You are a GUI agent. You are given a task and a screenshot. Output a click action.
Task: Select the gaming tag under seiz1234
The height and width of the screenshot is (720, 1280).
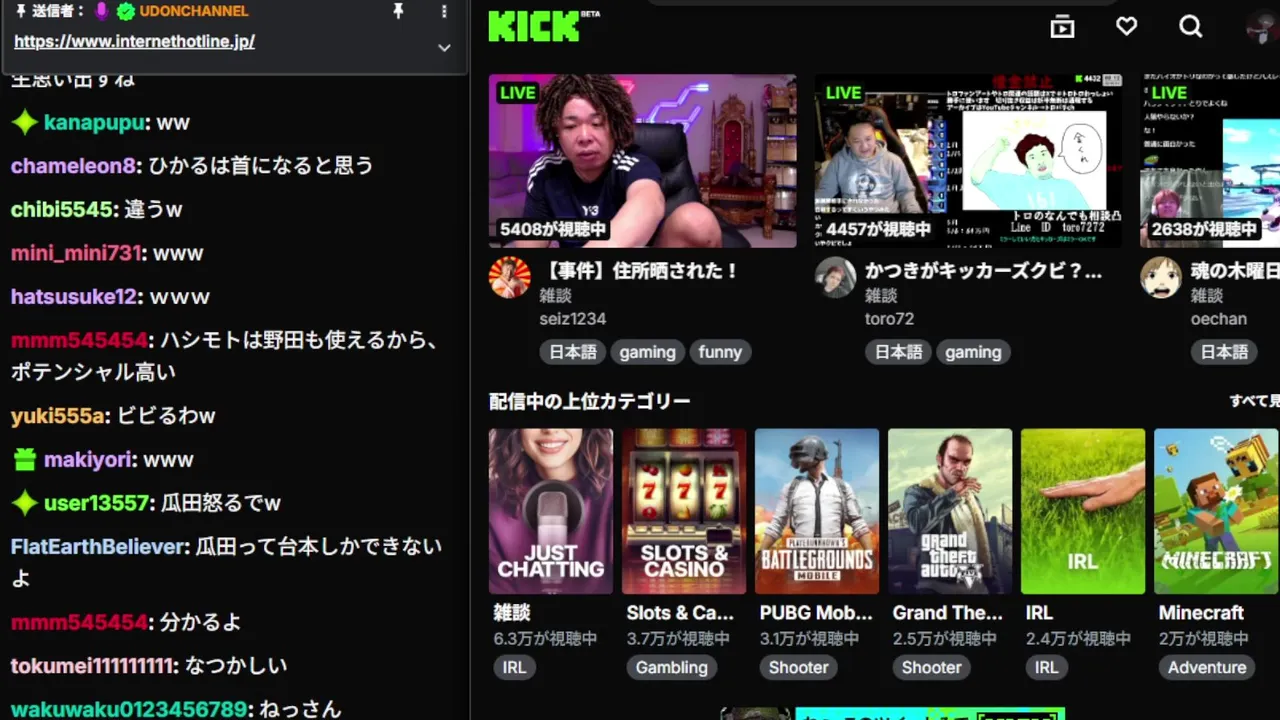point(647,352)
